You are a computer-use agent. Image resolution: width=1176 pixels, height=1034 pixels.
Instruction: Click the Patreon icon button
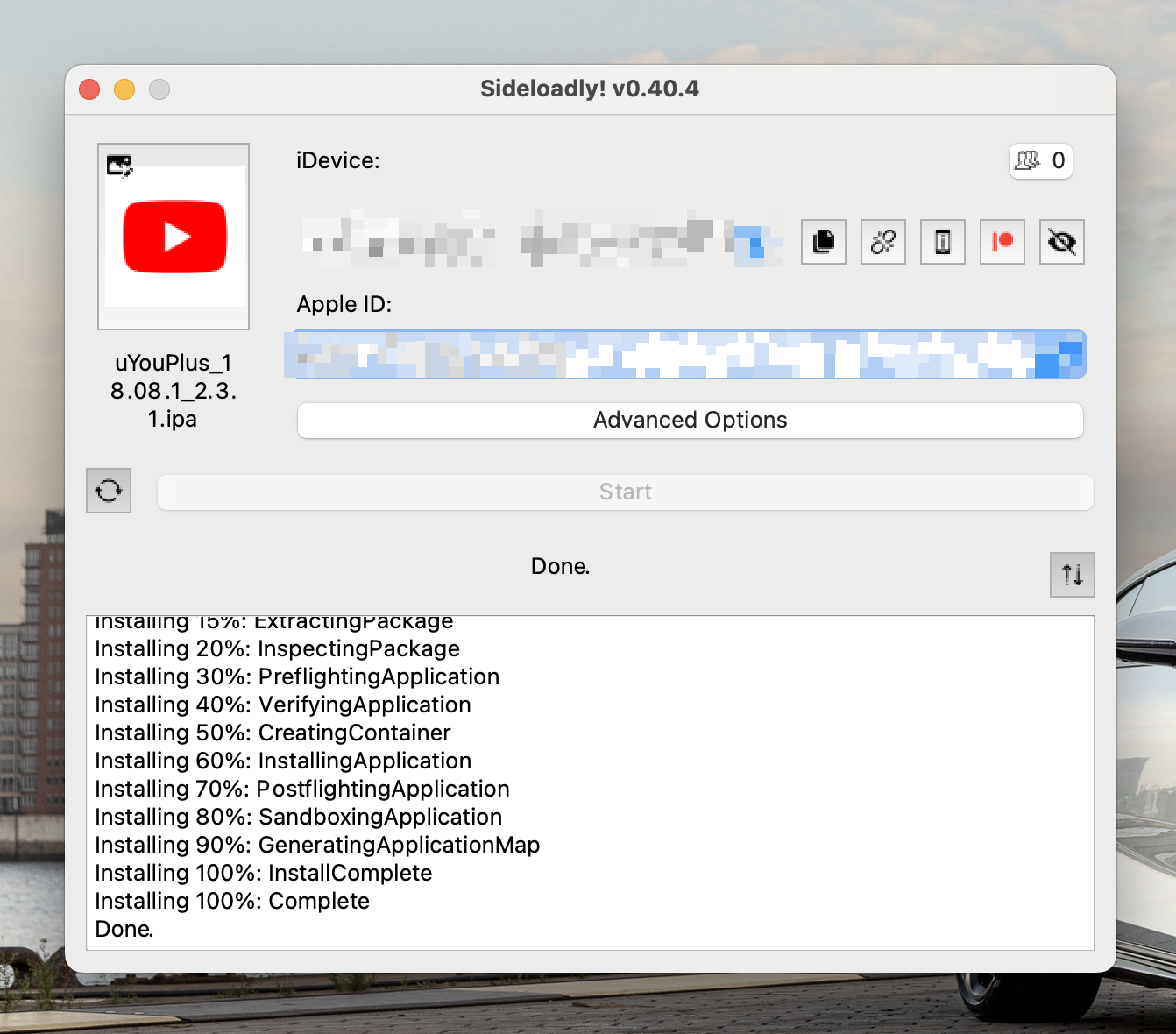[x=1002, y=242]
